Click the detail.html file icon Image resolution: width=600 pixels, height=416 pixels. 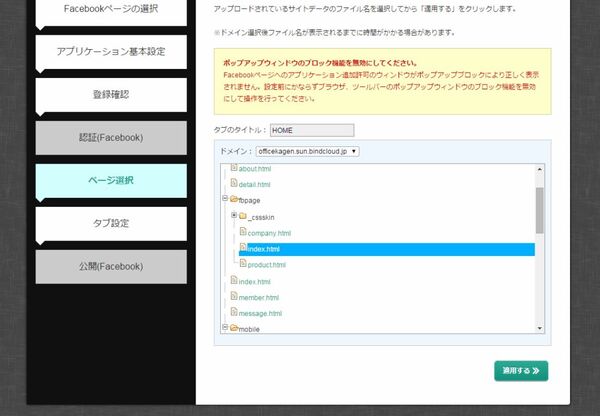[x=234, y=183]
